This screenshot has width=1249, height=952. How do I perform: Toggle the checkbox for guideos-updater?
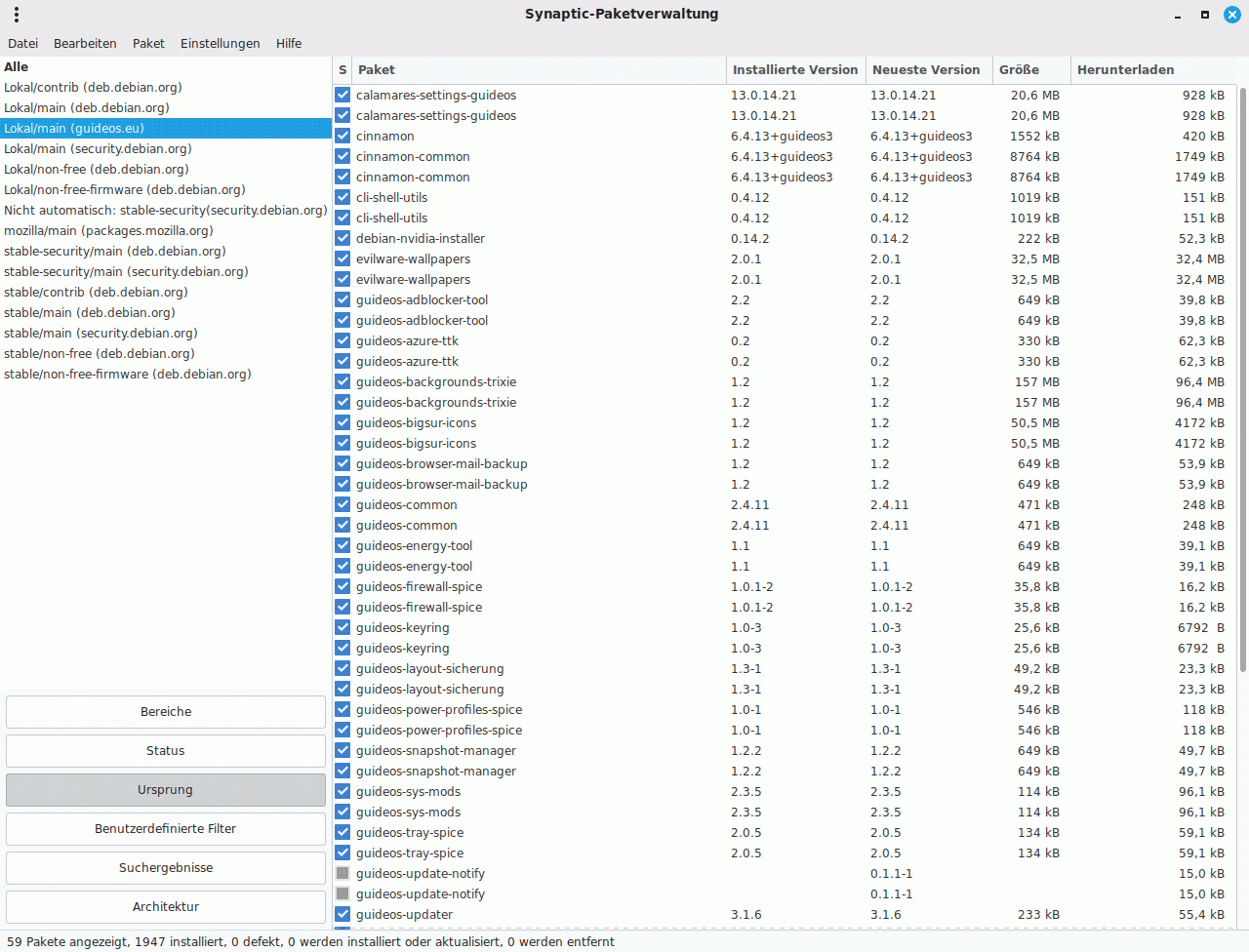[342, 914]
